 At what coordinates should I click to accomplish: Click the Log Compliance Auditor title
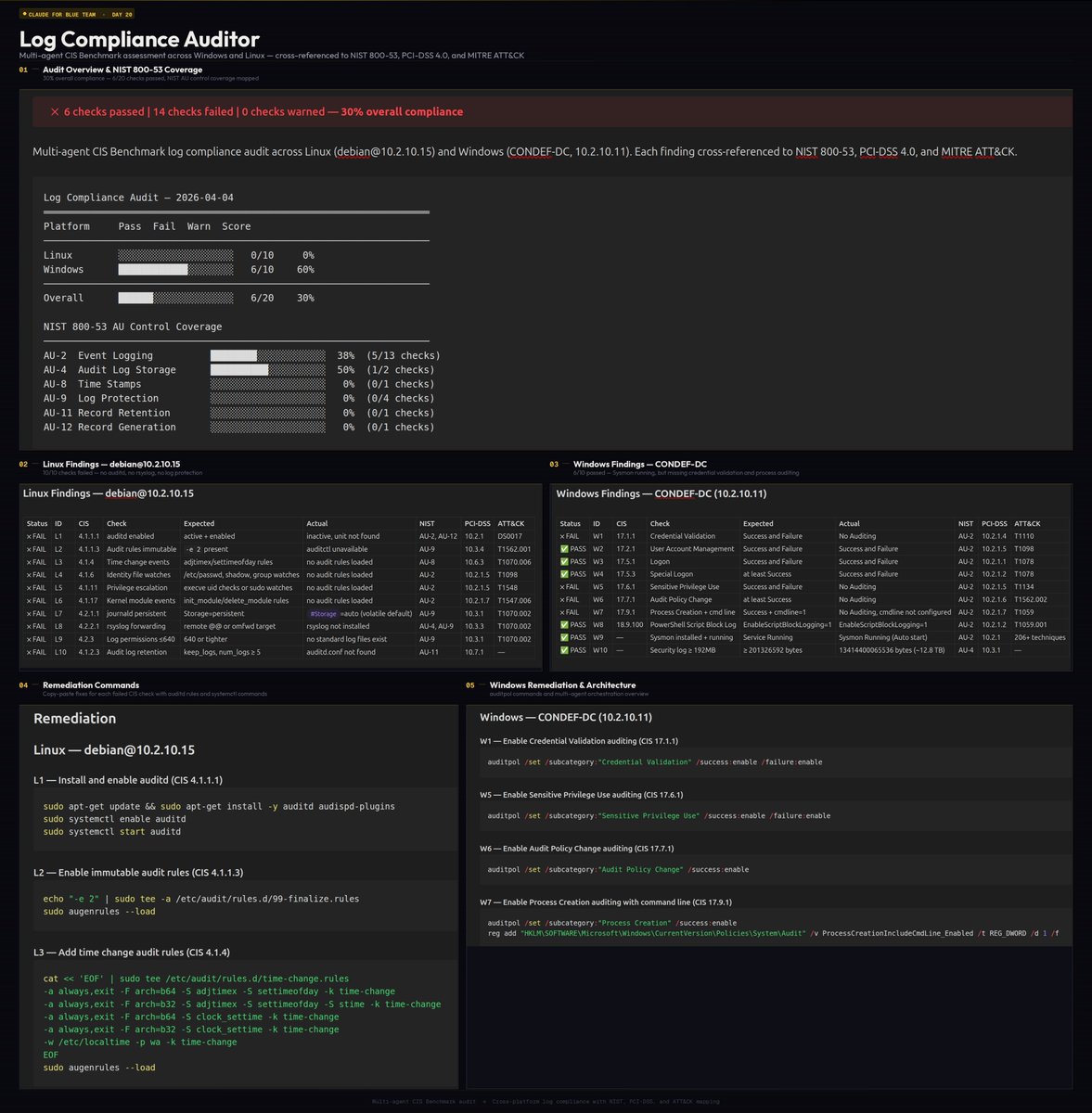click(x=139, y=39)
